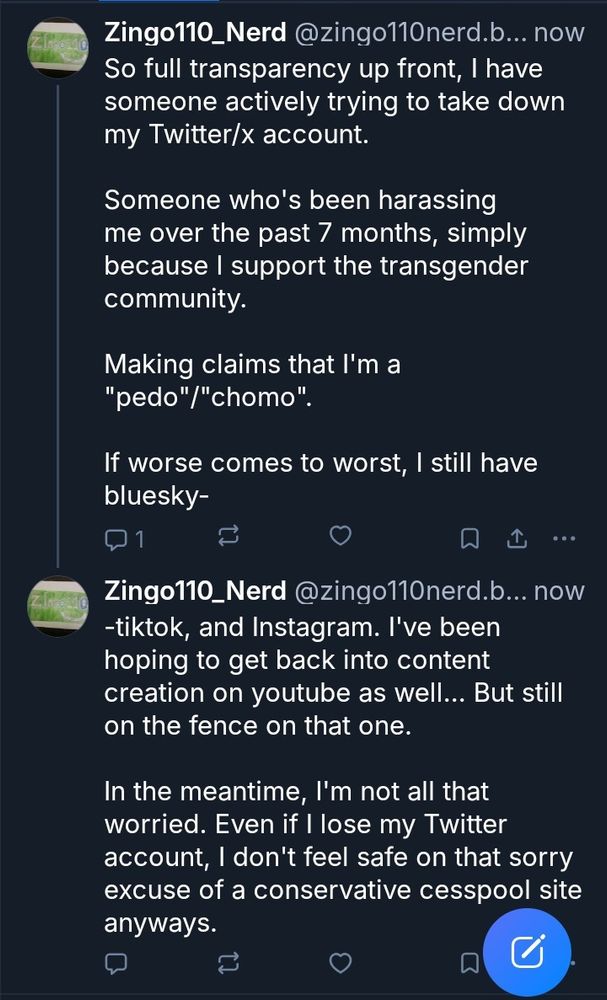Click the "now" timestamp of the second post

[560, 591]
